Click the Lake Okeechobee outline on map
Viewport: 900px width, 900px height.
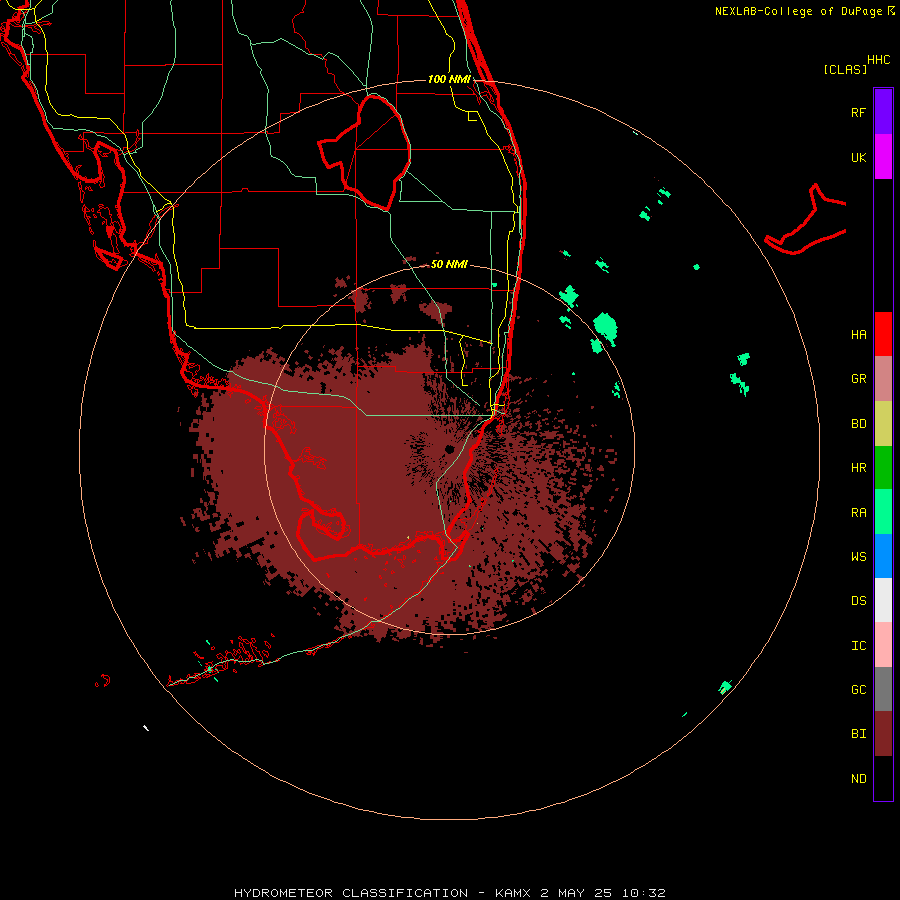[x=365, y=152]
